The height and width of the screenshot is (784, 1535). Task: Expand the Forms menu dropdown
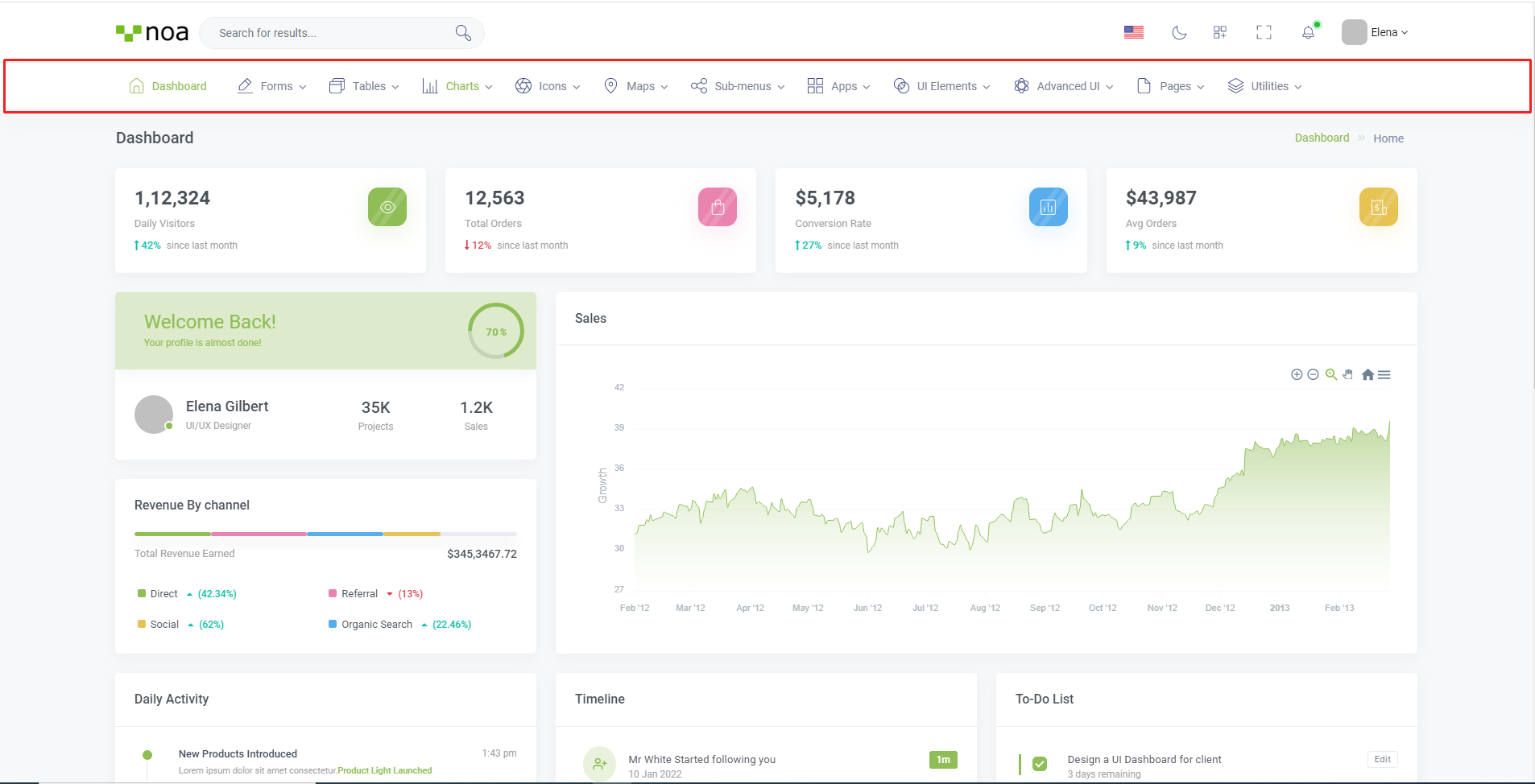[x=272, y=86]
